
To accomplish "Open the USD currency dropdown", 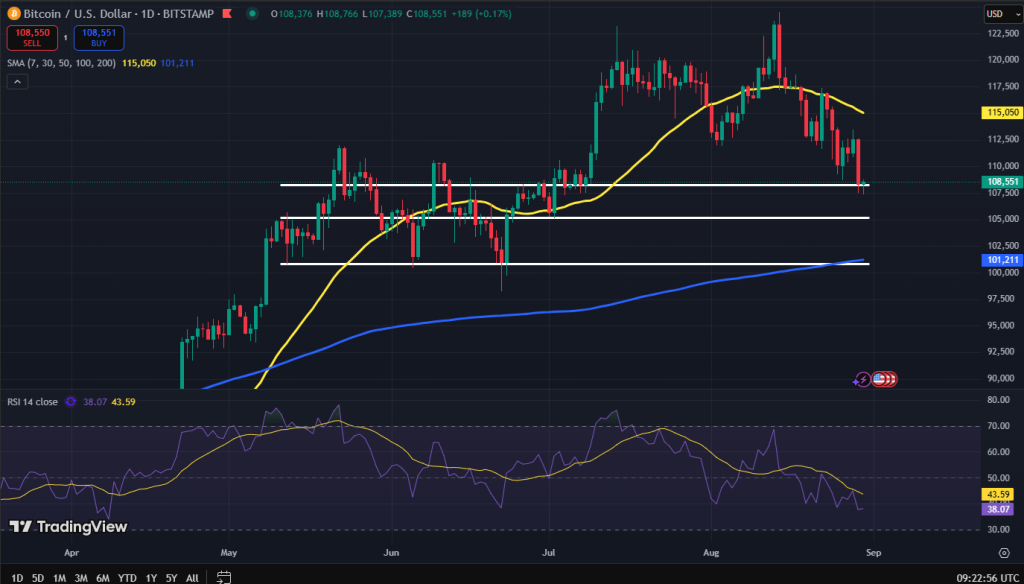I will coord(1000,13).
